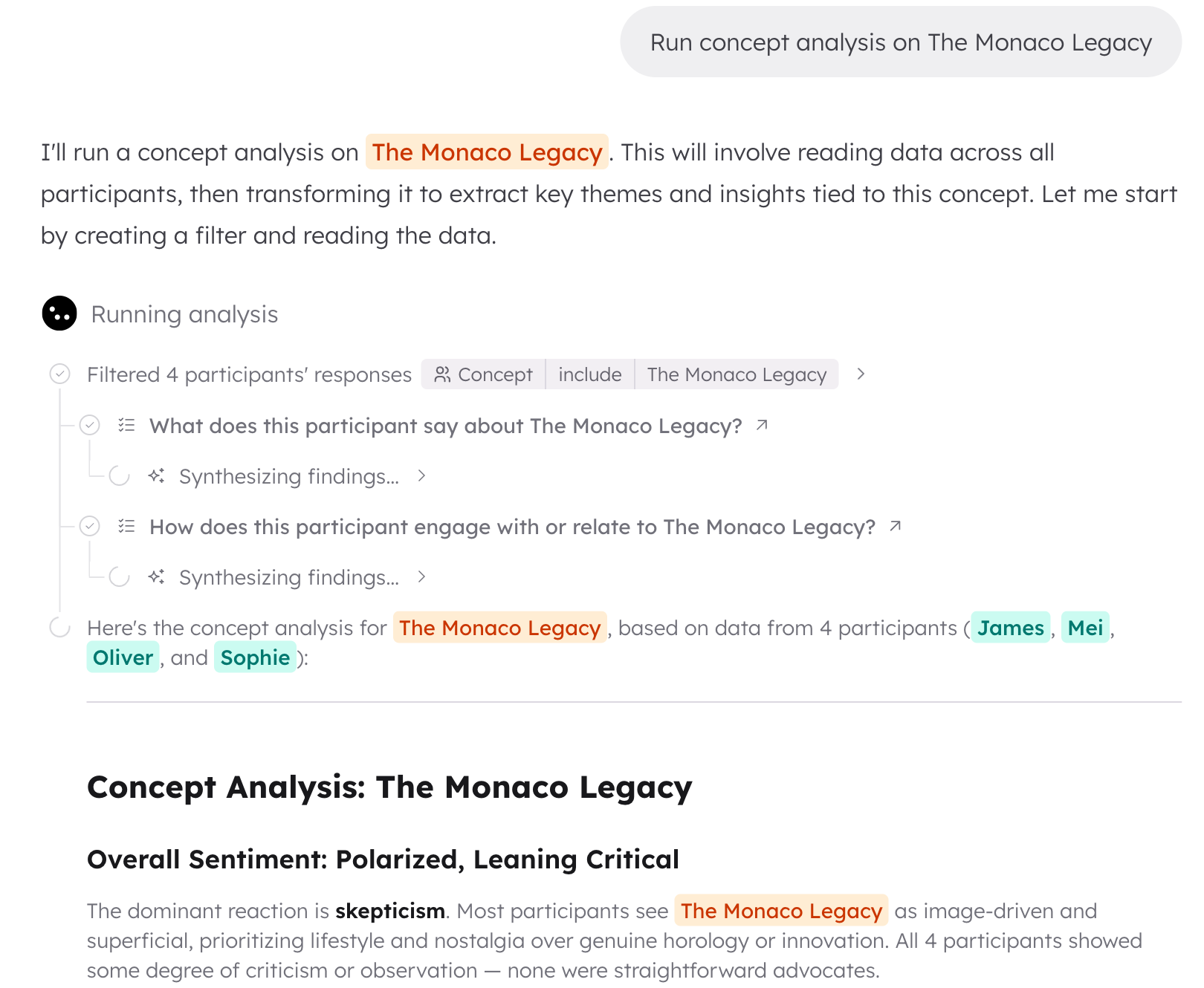1204x988 pixels.
Task: Select the 'include' segment of the filter chip
Action: click(x=590, y=374)
